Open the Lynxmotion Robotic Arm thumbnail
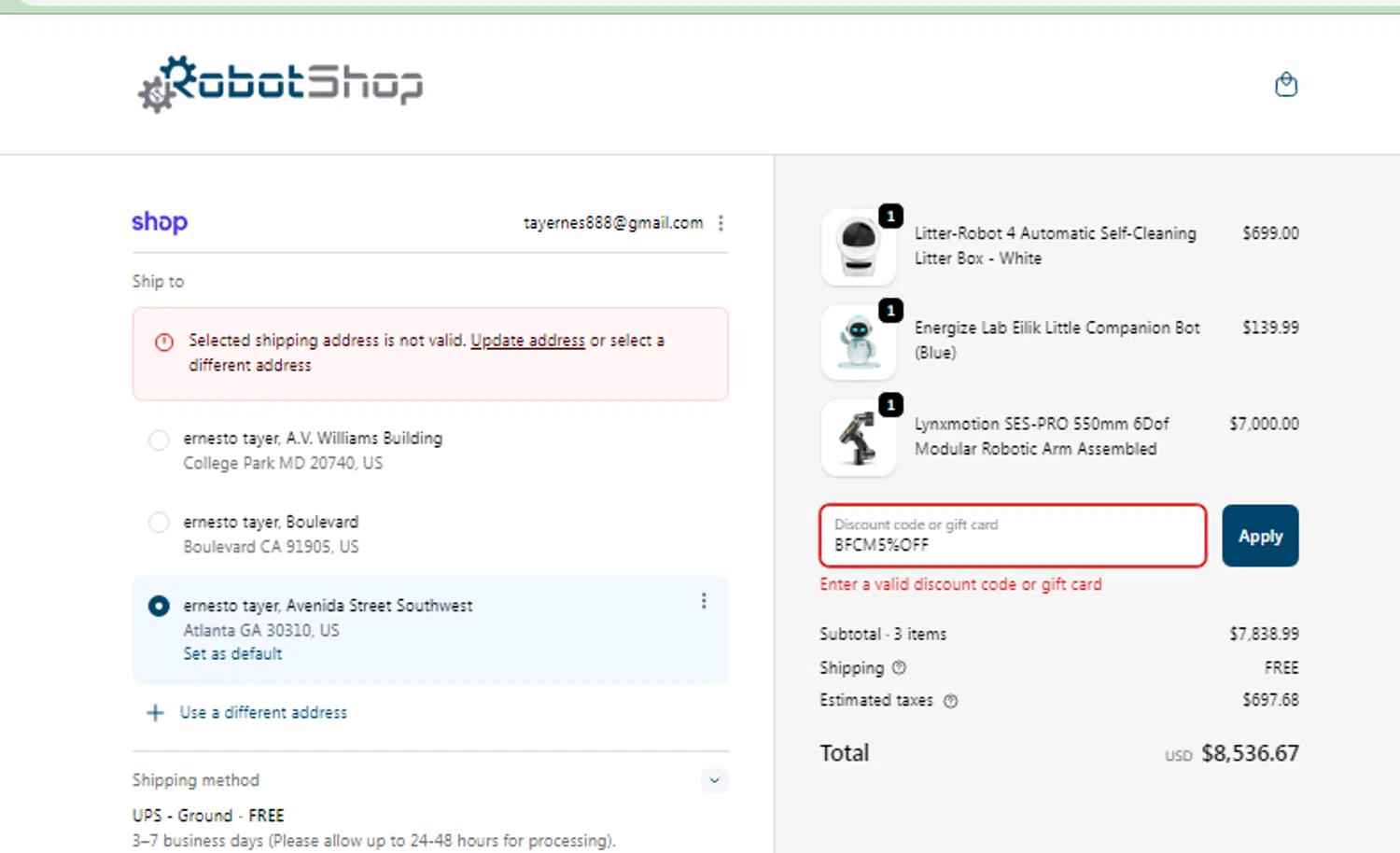Screen dimensions: 1400x853 859,438
